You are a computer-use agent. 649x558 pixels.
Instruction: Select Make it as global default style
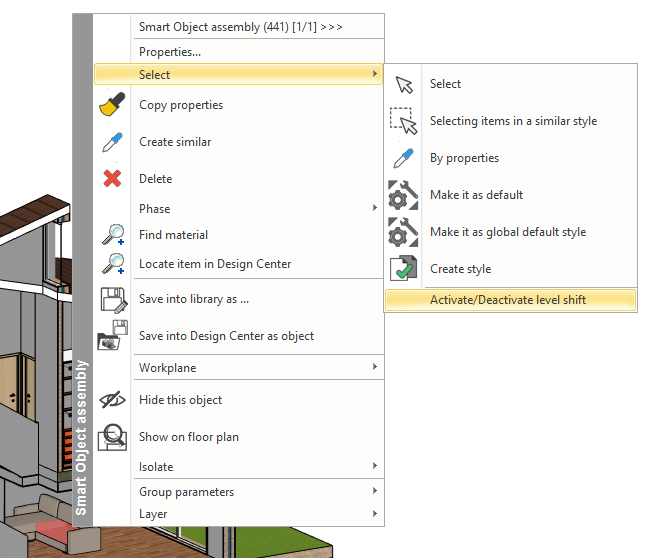507,232
